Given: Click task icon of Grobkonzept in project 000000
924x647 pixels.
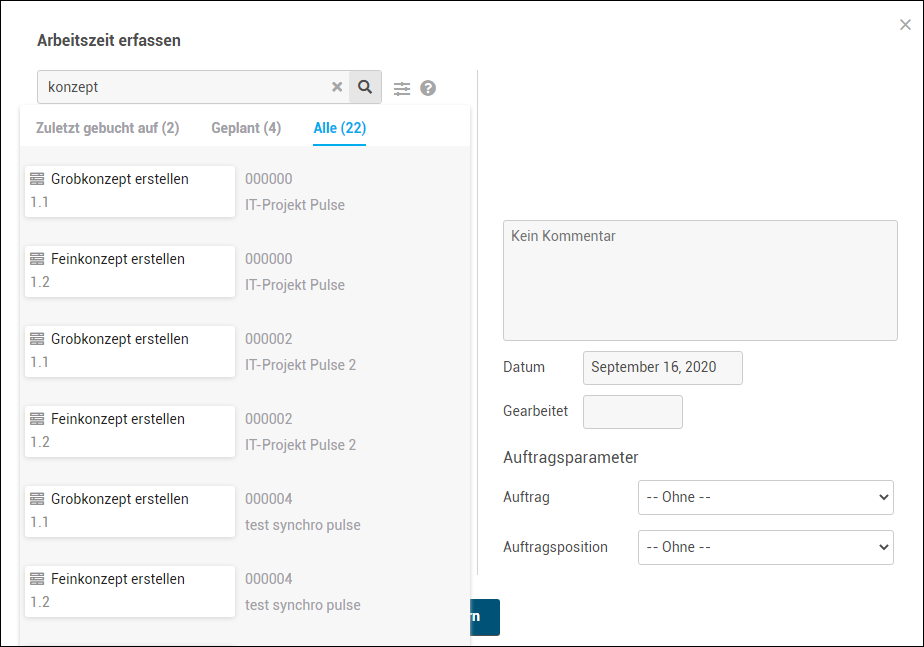Looking at the screenshot, I should [37, 179].
